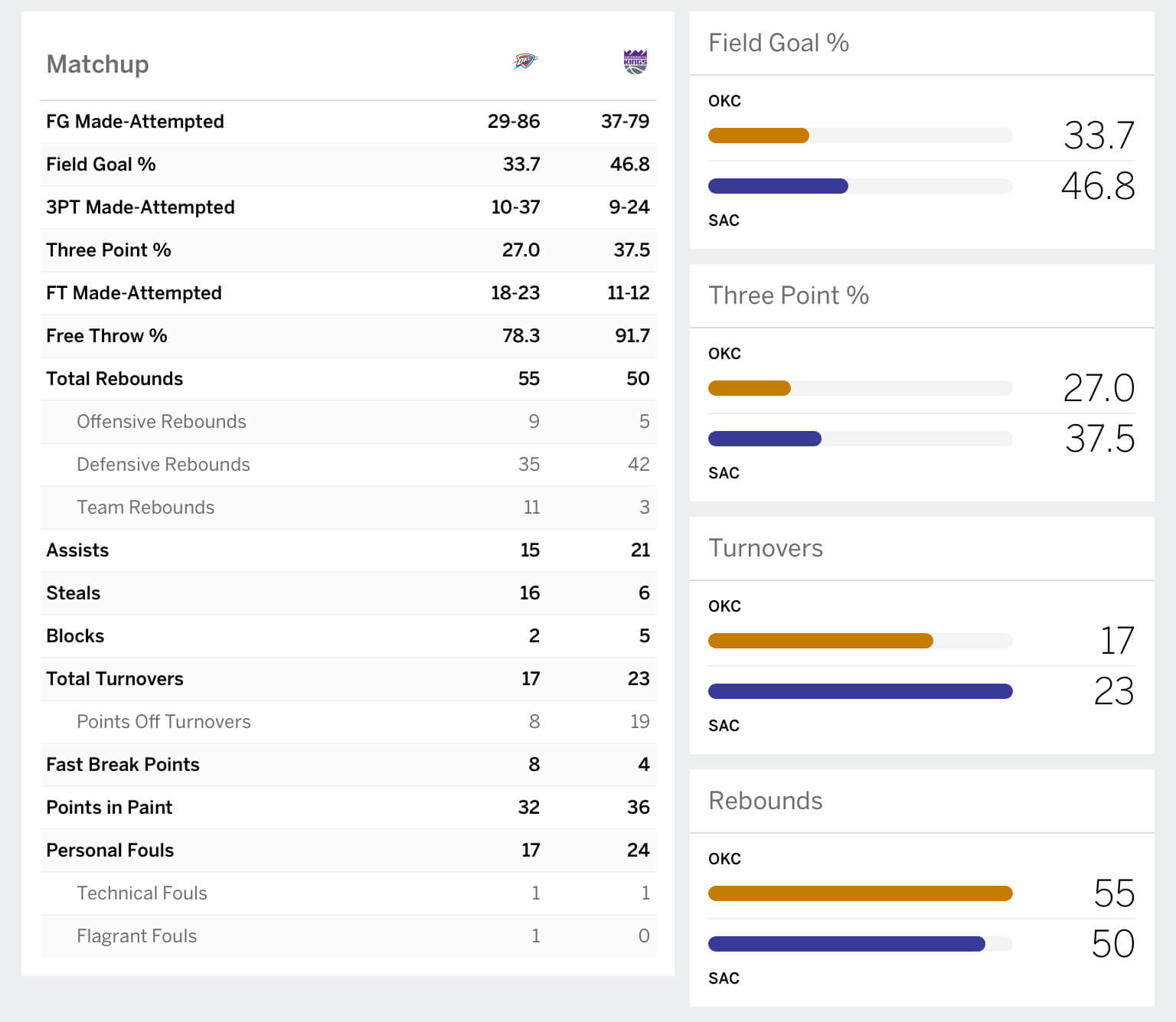Select the Flagrant Fouls sub-row
Viewport: 1176px width, 1022px height.
point(136,936)
